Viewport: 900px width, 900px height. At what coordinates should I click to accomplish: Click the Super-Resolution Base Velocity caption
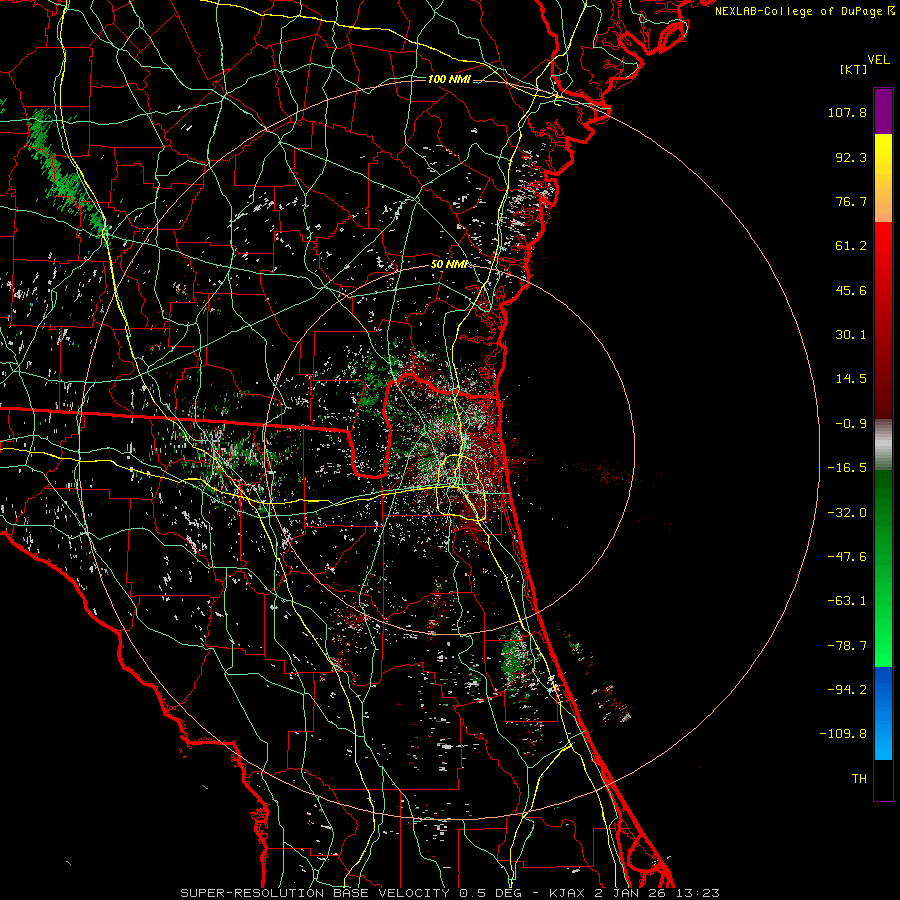[x=449, y=893]
